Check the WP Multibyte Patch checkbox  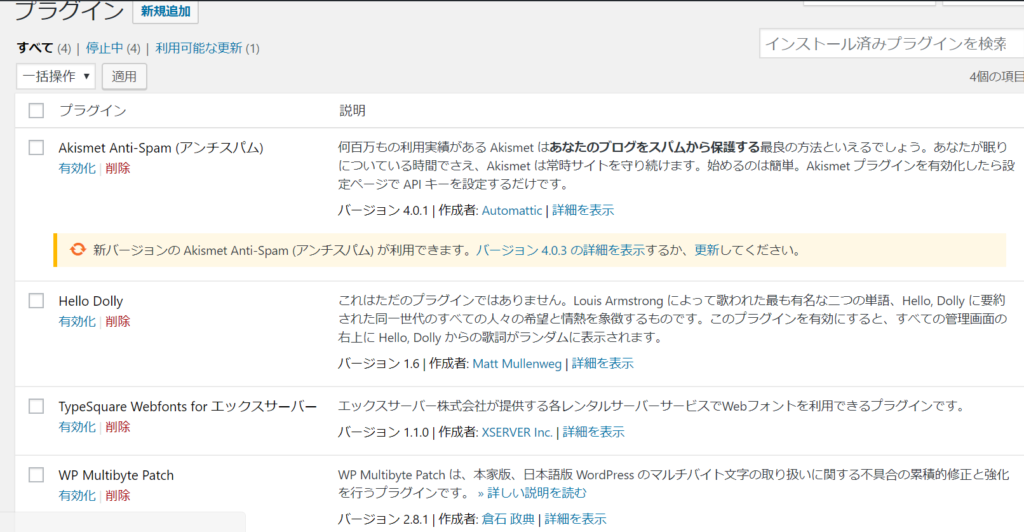pyautogui.click(x=37, y=475)
